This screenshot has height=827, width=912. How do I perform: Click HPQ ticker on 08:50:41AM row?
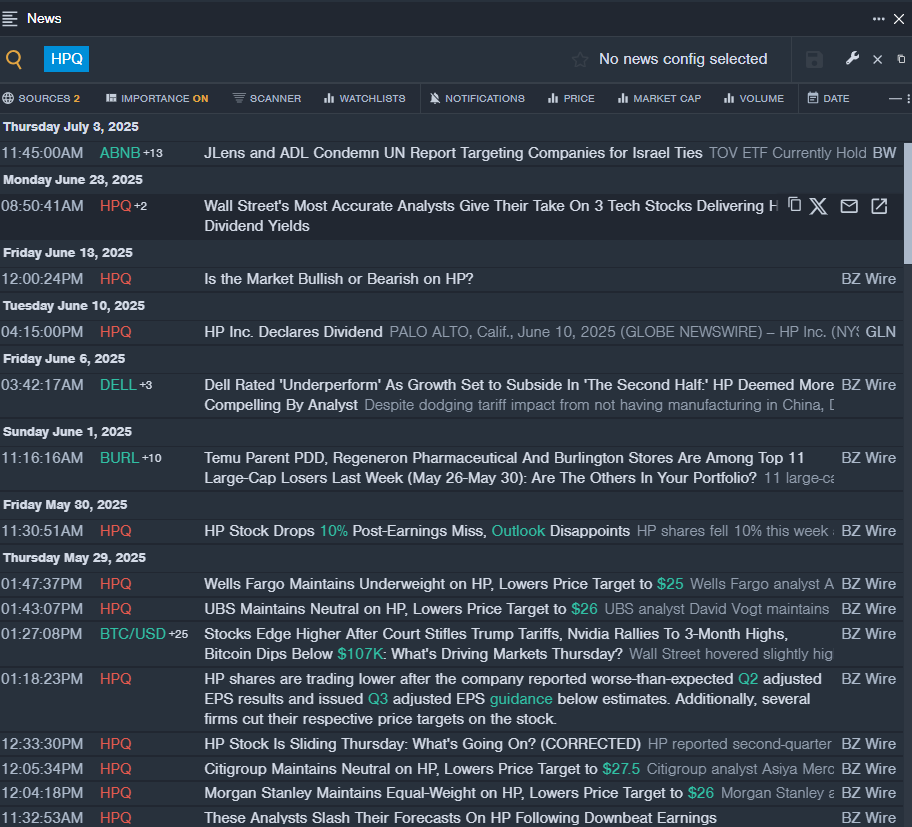click(116, 206)
